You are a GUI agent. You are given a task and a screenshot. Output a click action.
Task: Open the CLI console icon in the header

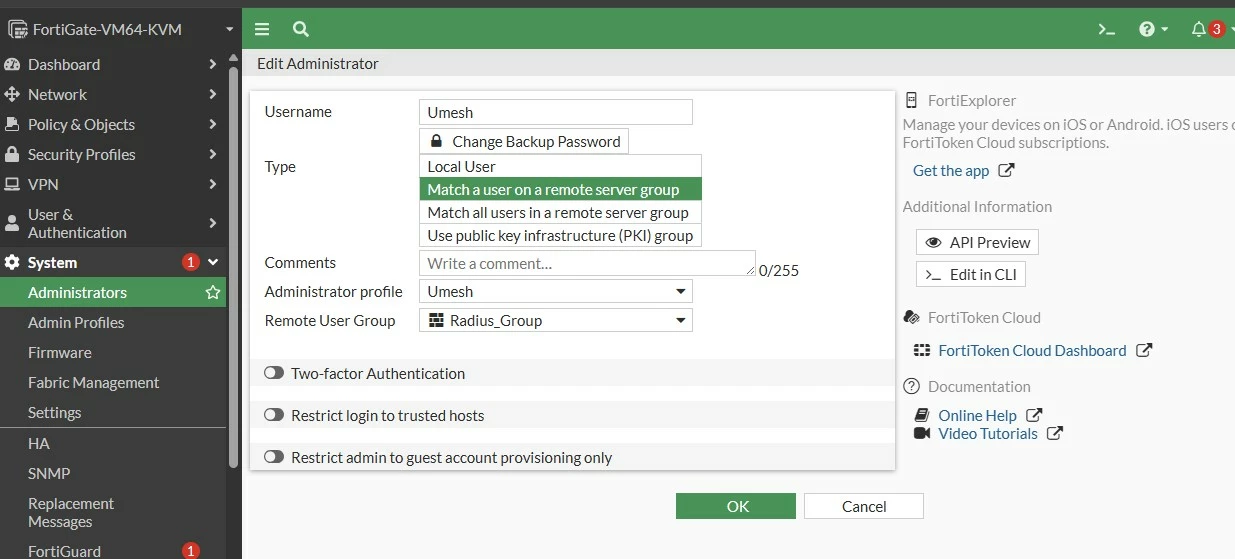1106,29
